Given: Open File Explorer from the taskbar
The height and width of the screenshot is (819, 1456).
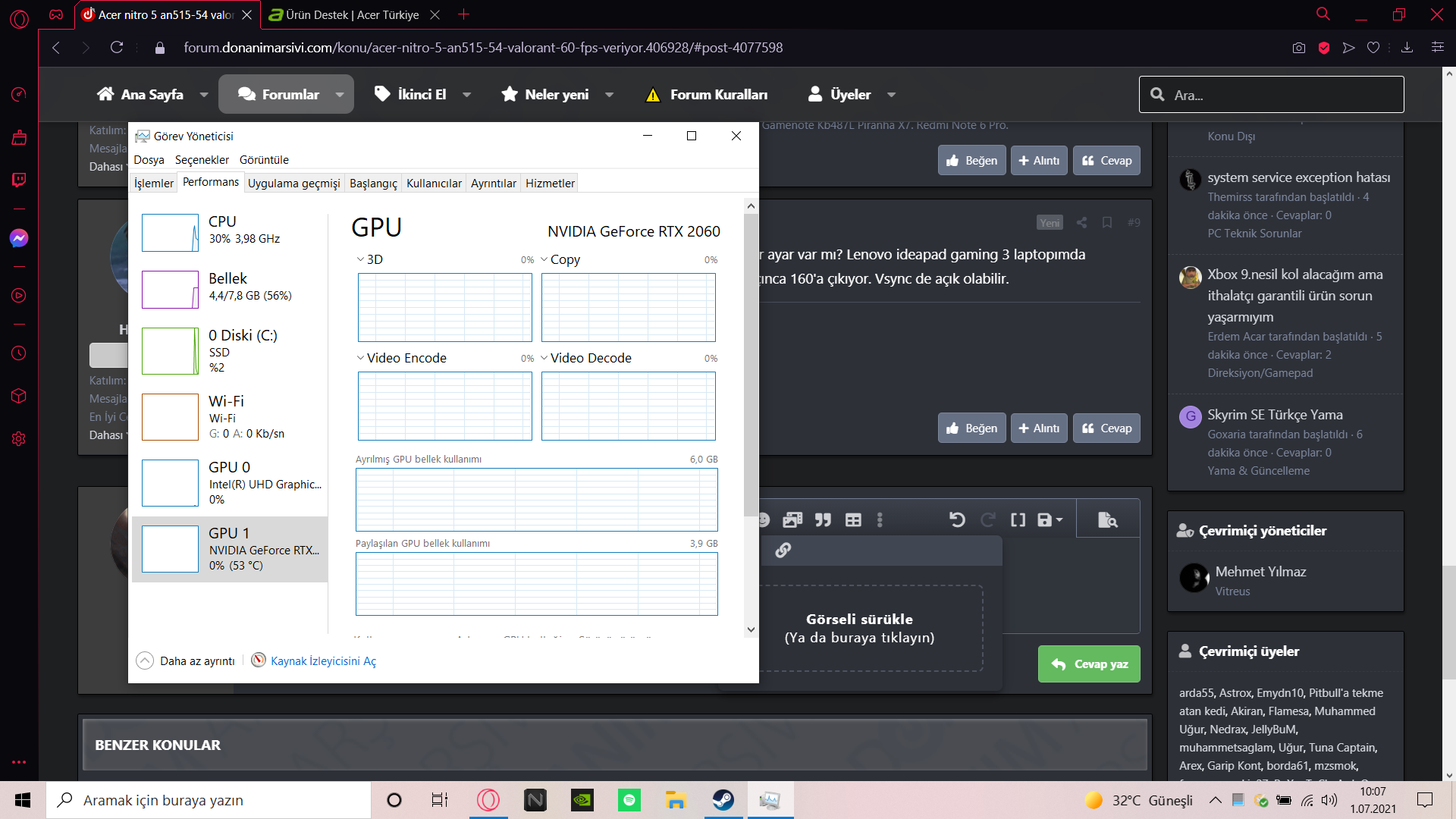Looking at the screenshot, I should pos(676,800).
